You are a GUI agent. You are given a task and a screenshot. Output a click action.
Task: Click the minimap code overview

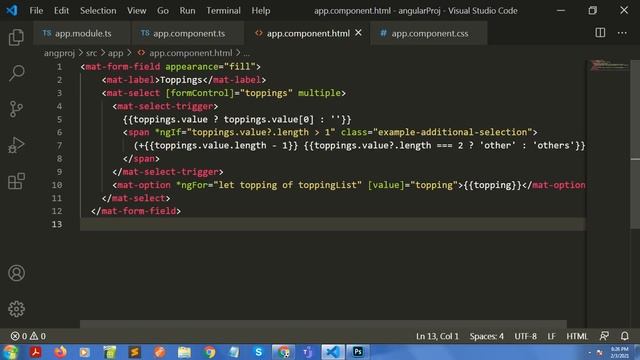(609, 65)
